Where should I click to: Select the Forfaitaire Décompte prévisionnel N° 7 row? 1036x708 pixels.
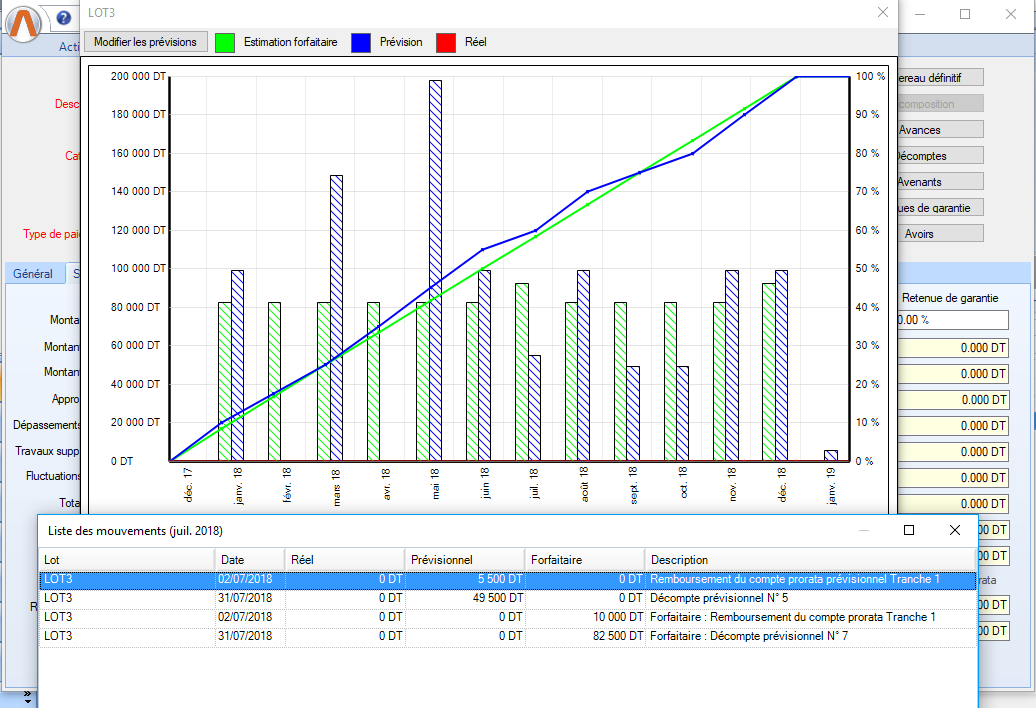coord(506,635)
